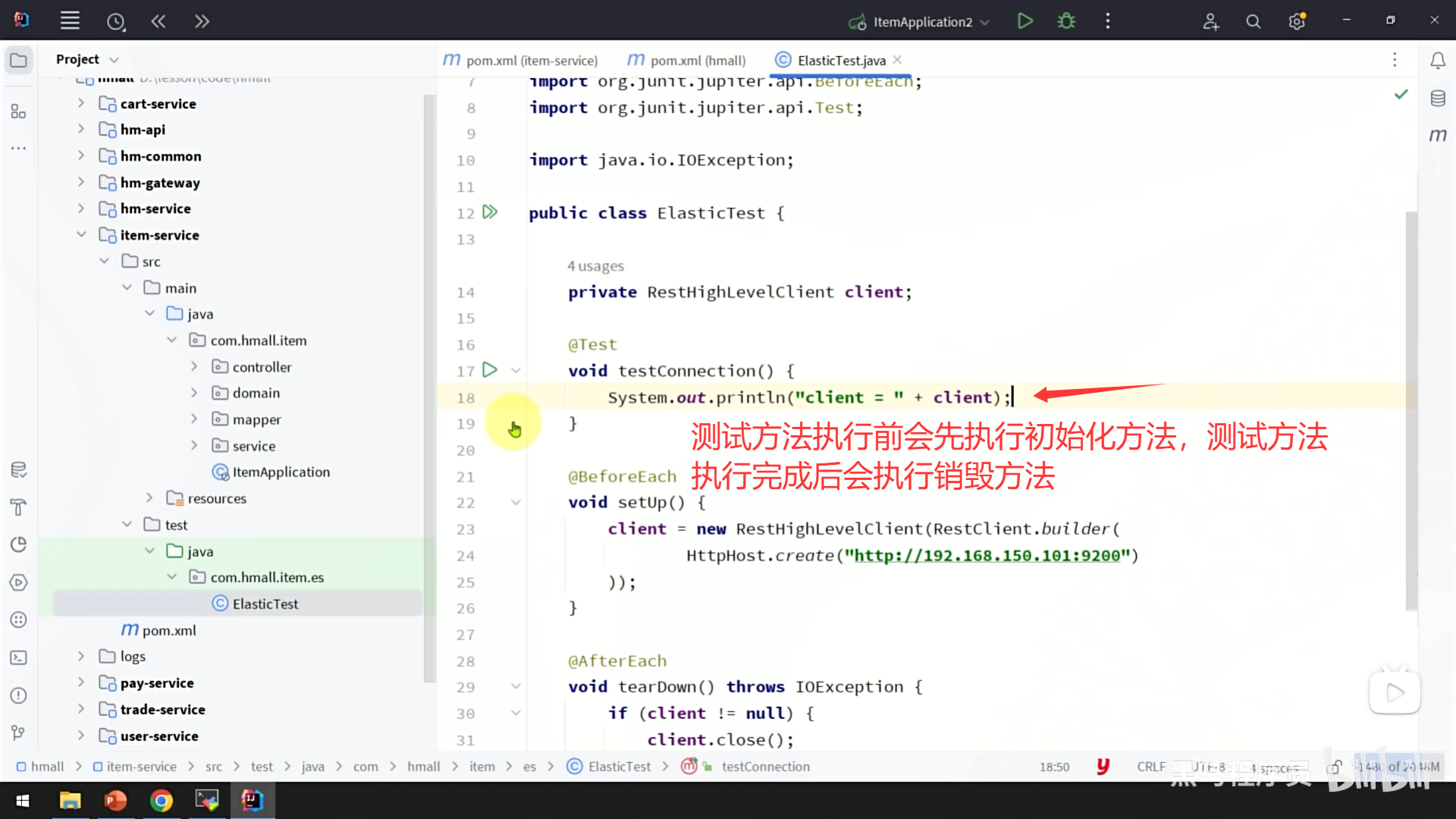The width and height of the screenshot is (1456, 819).
Task: Run ItemApplication2 with green play button
Action: [1025, 21]
